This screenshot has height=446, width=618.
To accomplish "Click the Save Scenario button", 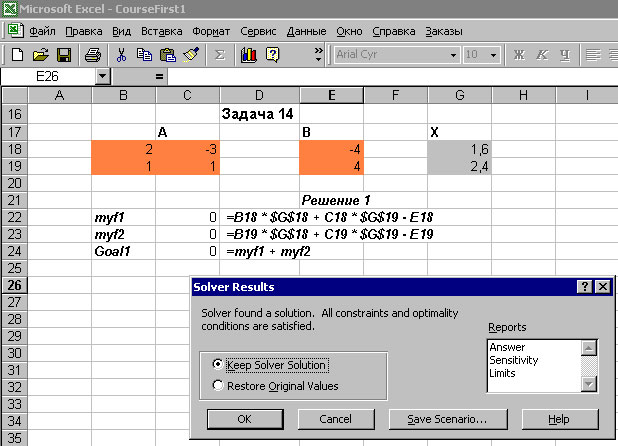I will [439, 418].
